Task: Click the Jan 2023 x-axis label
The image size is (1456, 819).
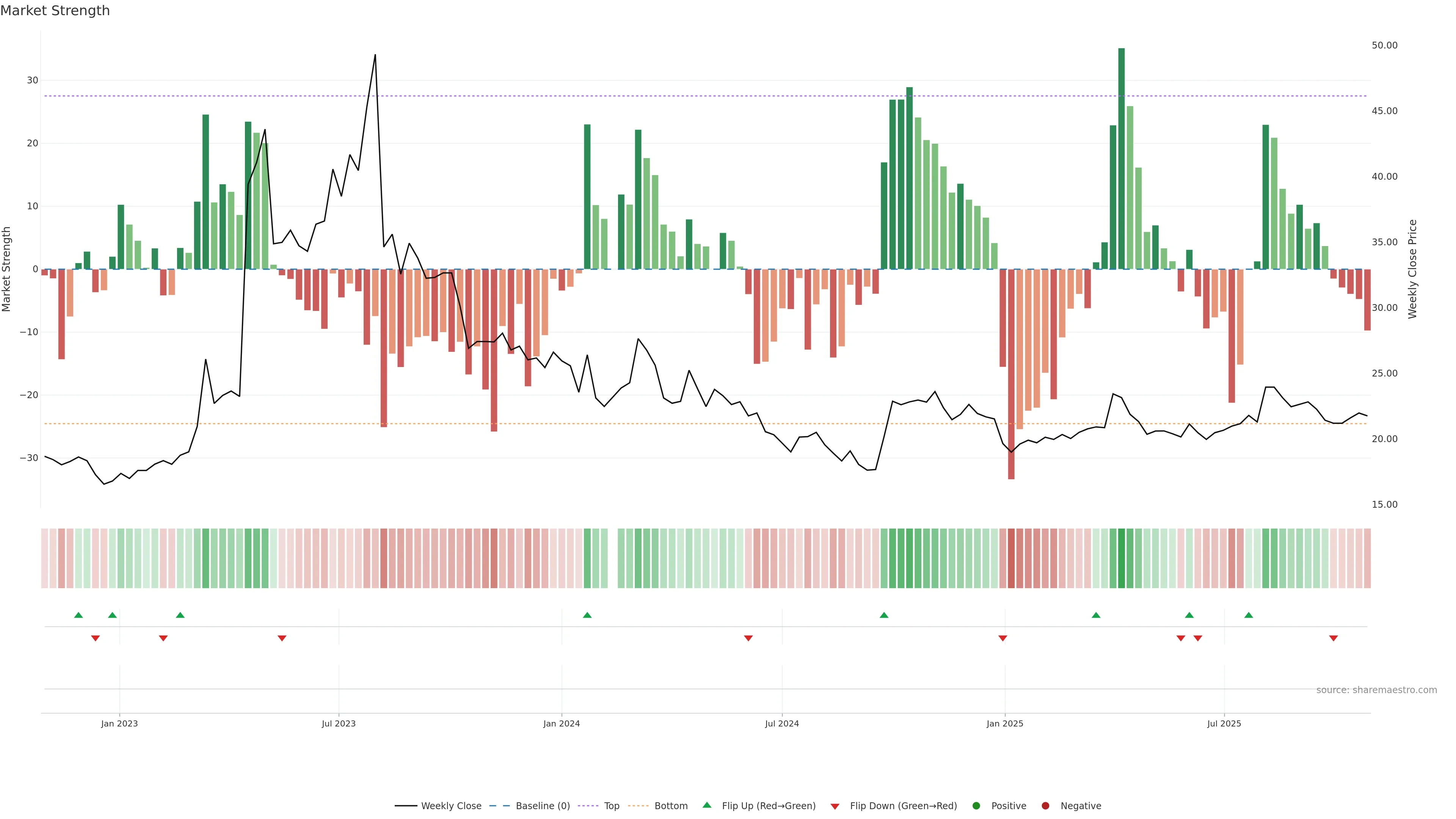Action: [119, 723]
